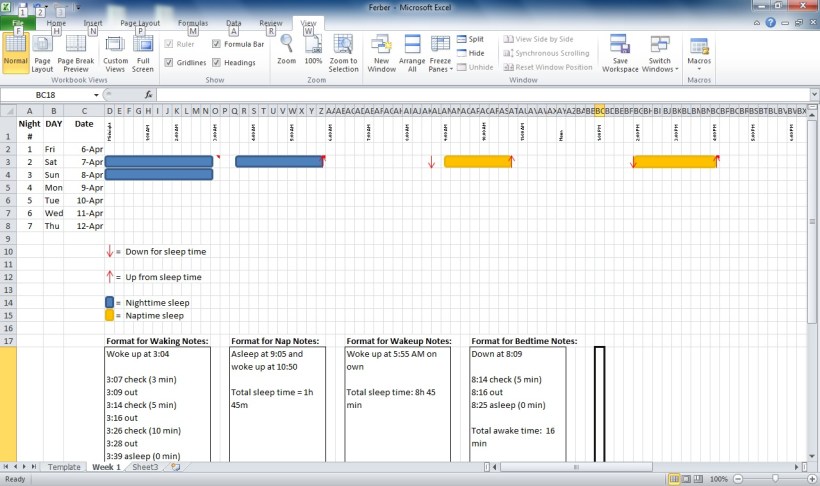Adjust the zoom slider in status bar
The image size is (820, 486).
tap(774, 480)
